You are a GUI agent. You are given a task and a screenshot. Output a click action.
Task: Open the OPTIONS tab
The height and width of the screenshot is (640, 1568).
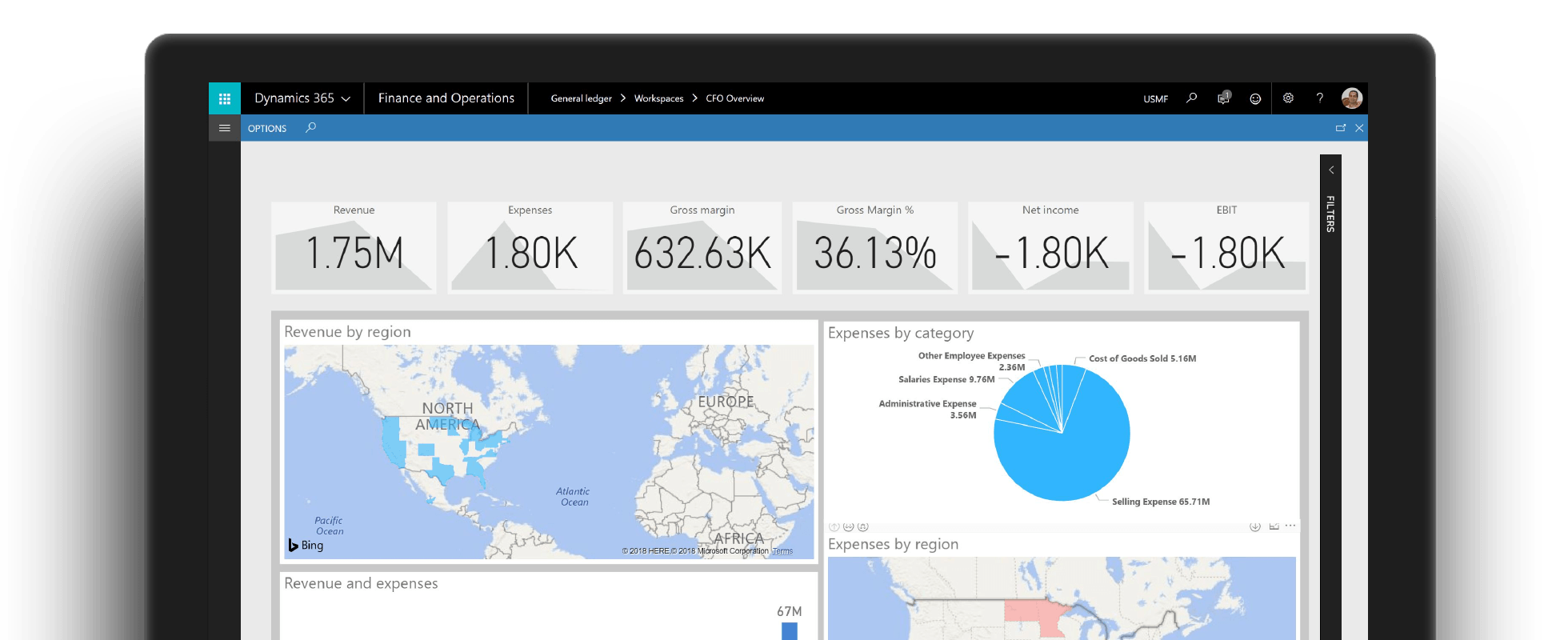(266, 129)
